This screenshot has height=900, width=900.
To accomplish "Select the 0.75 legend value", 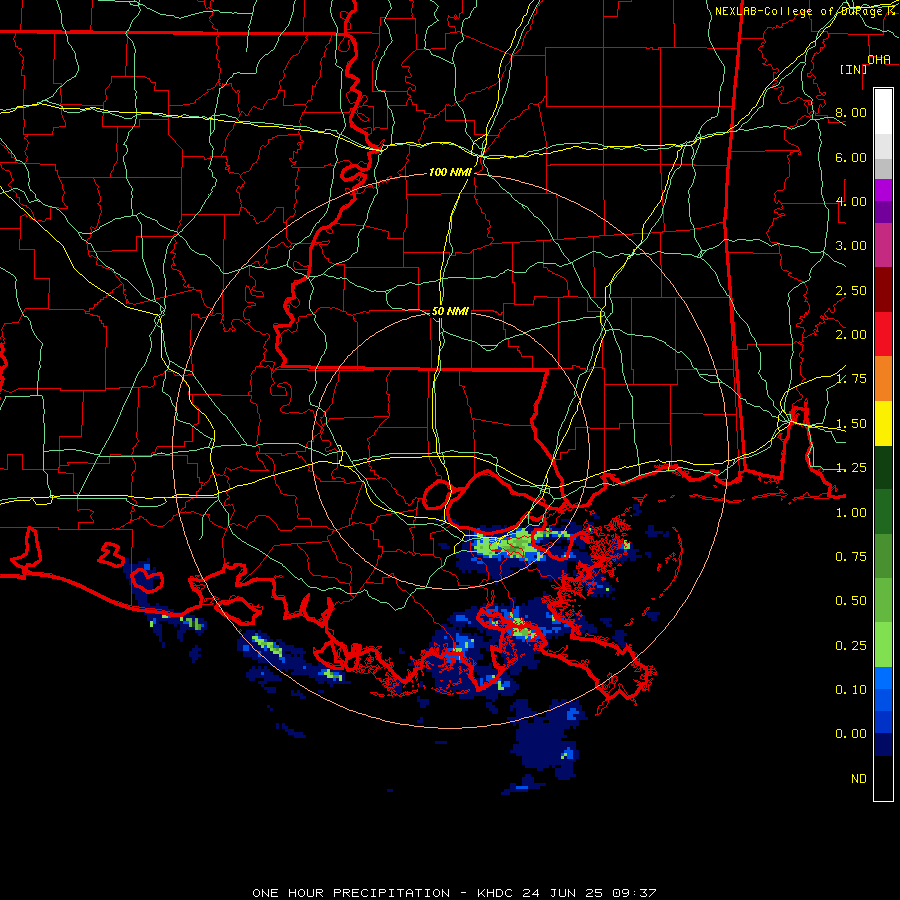I will point(851,557).
